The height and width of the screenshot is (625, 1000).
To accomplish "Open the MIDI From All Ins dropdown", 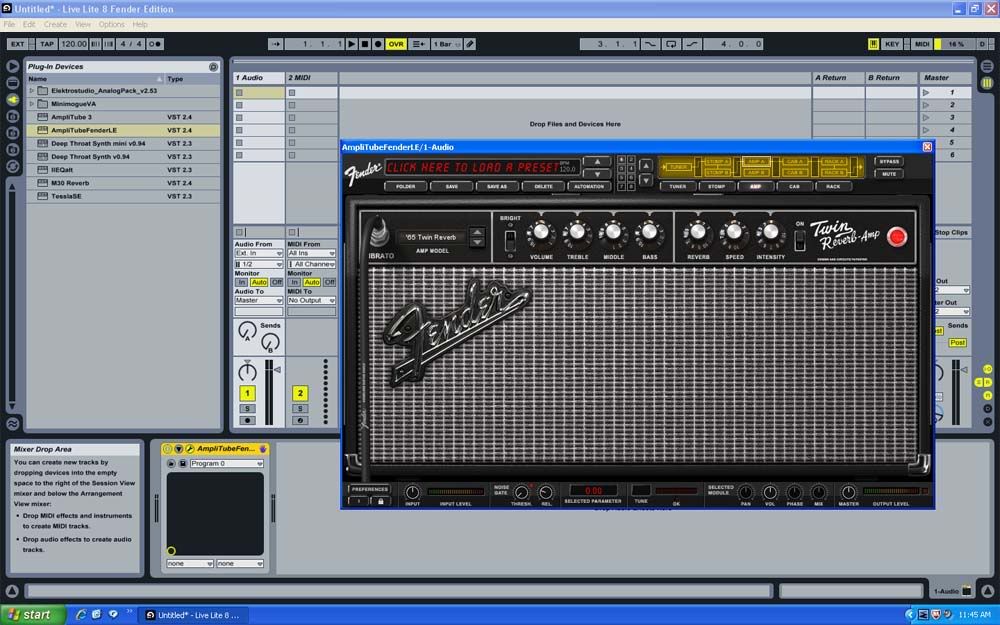I will (311, 253).
